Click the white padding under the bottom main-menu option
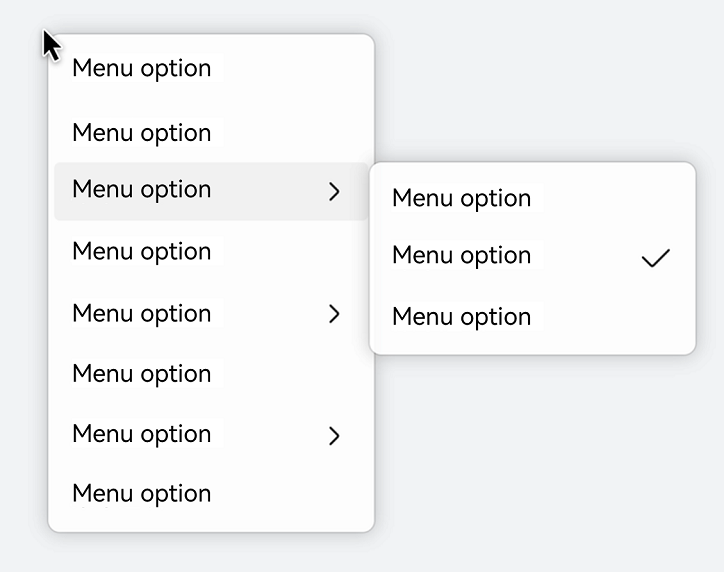 (211, 526)
